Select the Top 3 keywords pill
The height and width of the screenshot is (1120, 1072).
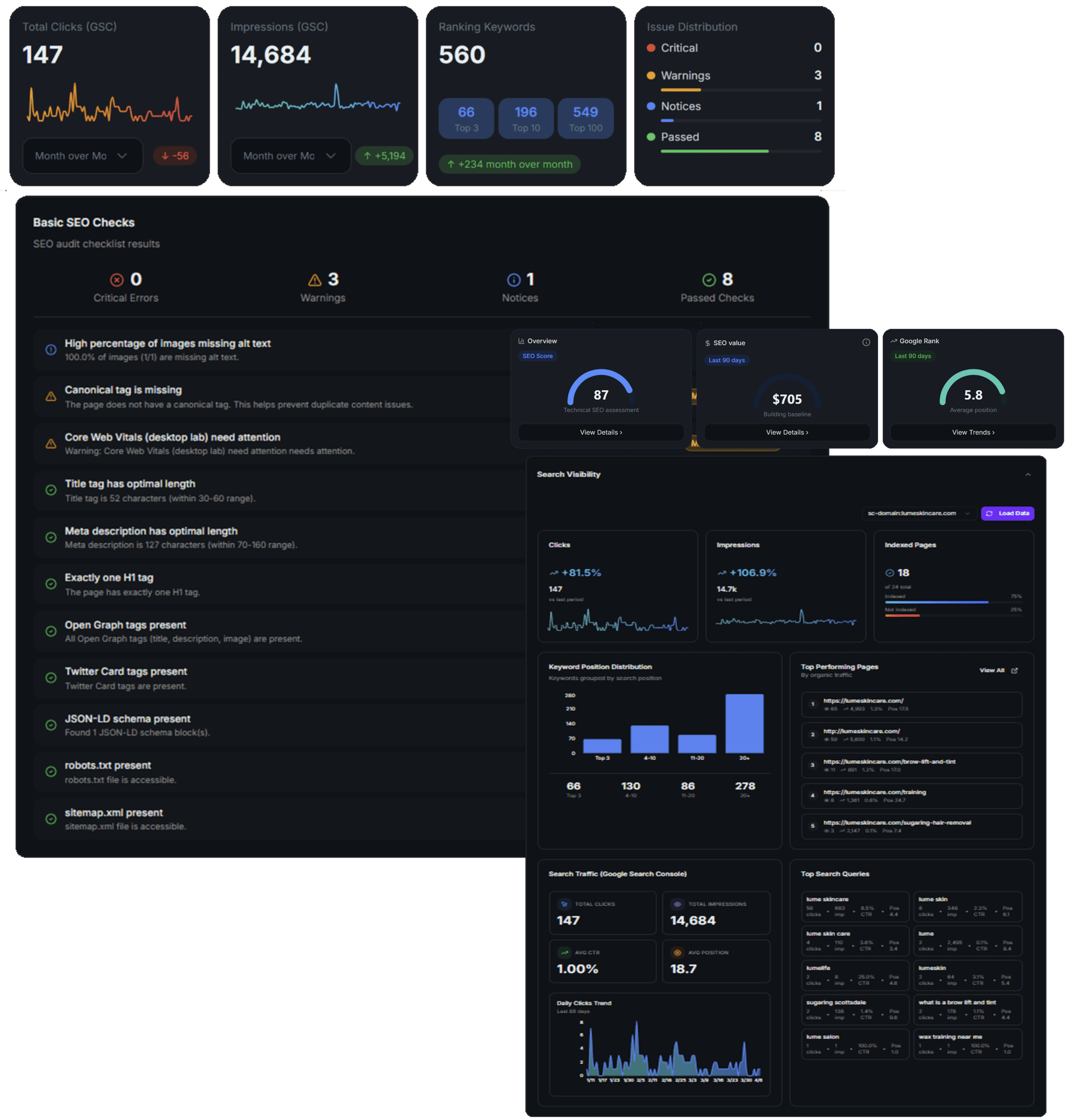[466, 118]
